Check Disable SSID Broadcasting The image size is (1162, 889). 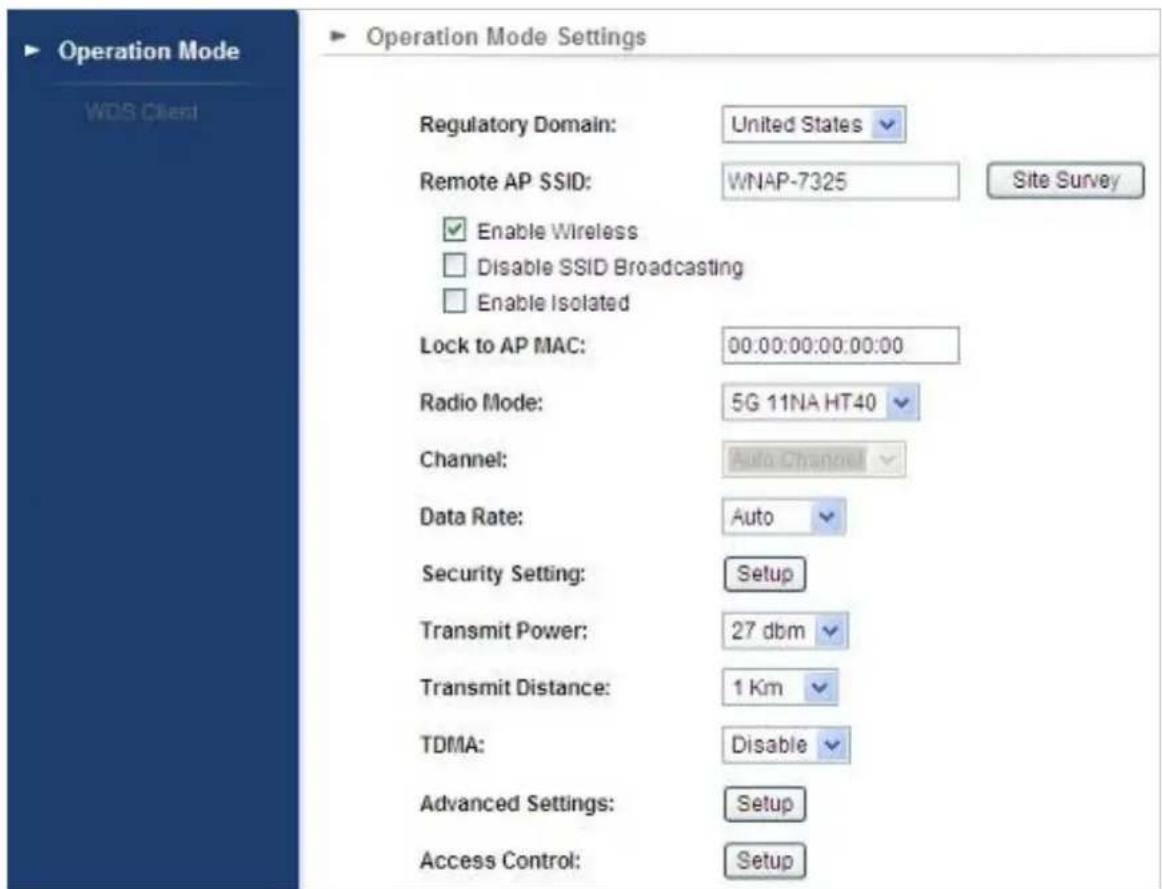[x=454, y=265]
